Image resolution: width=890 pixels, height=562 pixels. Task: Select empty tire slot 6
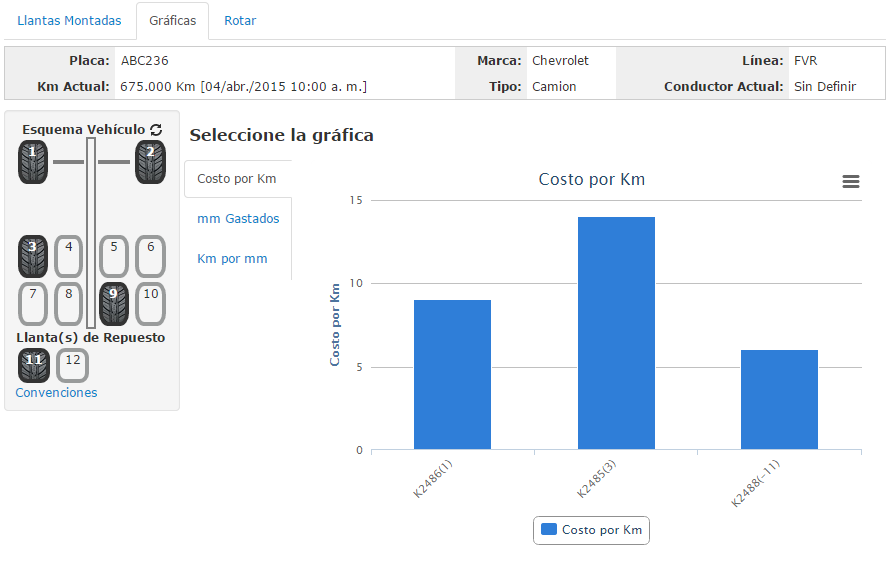coord(150,256)
